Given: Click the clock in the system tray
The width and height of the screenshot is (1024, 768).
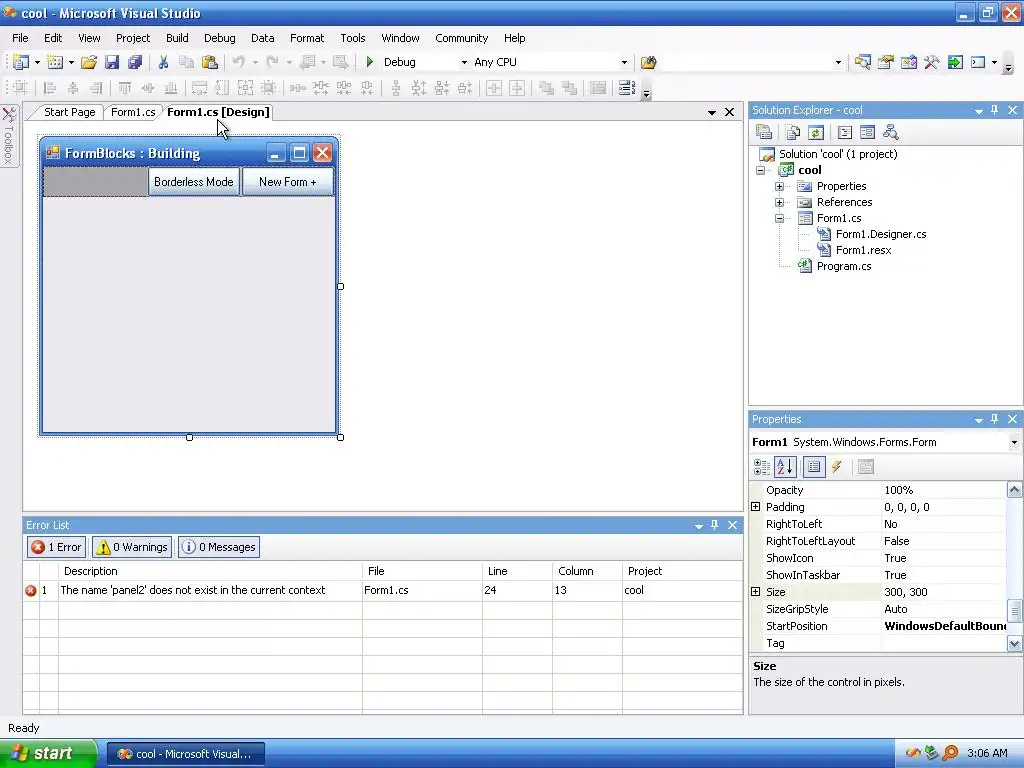Looking at the screenshot, I should point(987,754).
